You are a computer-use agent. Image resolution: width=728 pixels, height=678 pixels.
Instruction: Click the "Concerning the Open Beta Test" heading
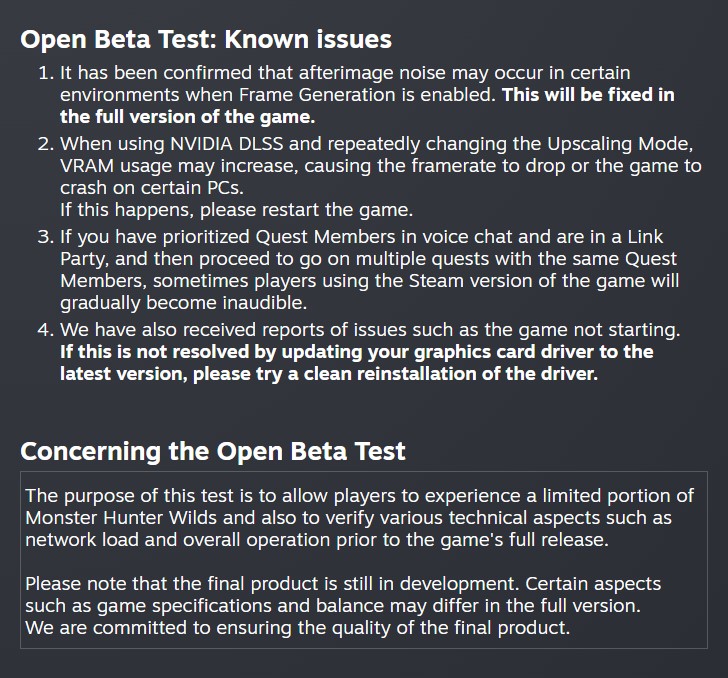[x=213, y=450]
